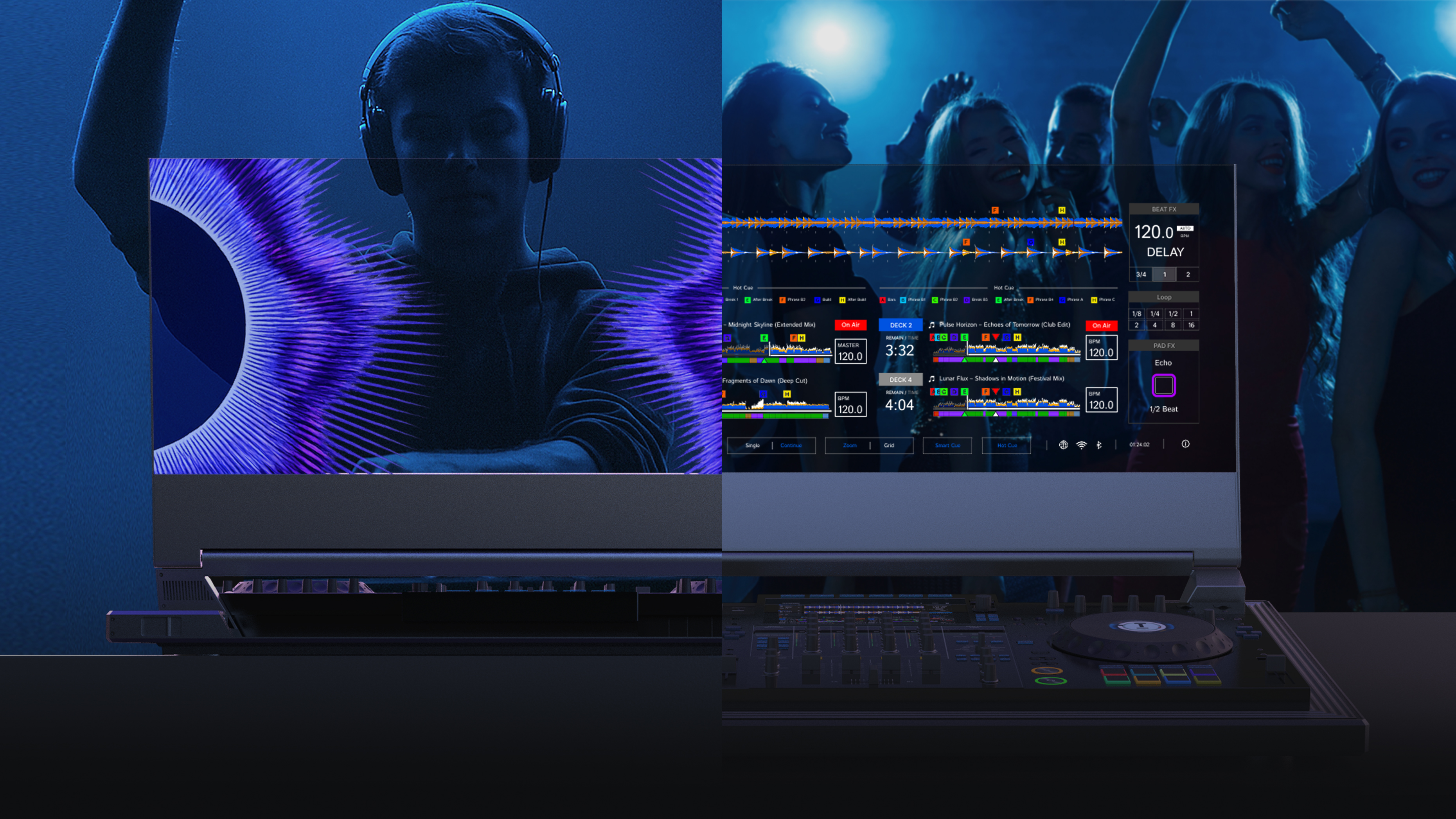Tap music note icon beside Pulse Horizon
The height and width of the screenshot is (819, 1456).
click(931, 325)
